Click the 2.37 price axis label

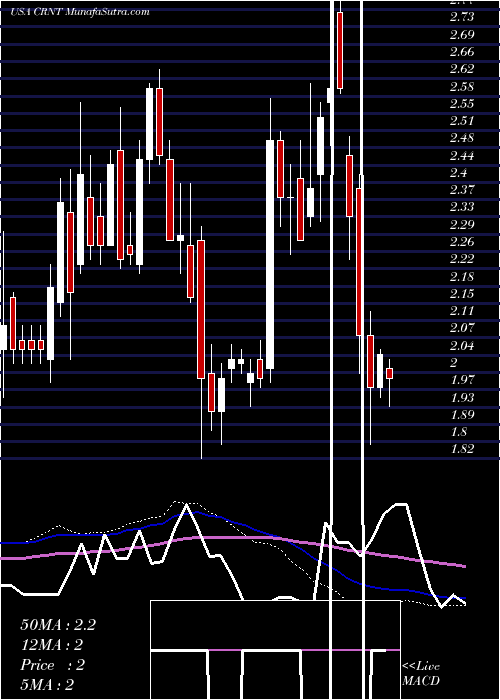pyautogui.click(x=462, y=190)
